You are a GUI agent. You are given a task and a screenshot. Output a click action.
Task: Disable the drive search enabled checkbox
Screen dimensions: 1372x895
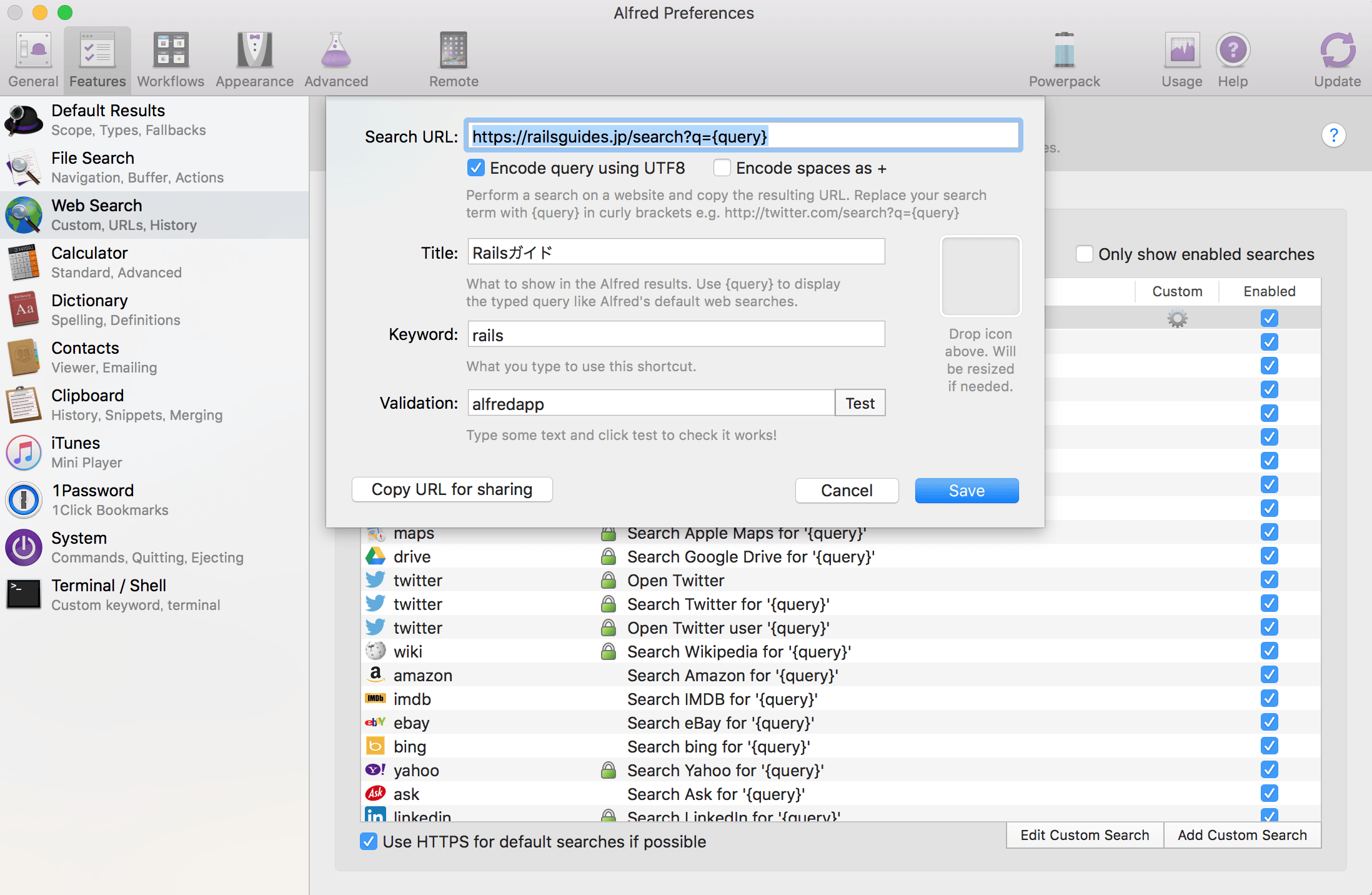pyautogui.click(x=1269, y=556)
